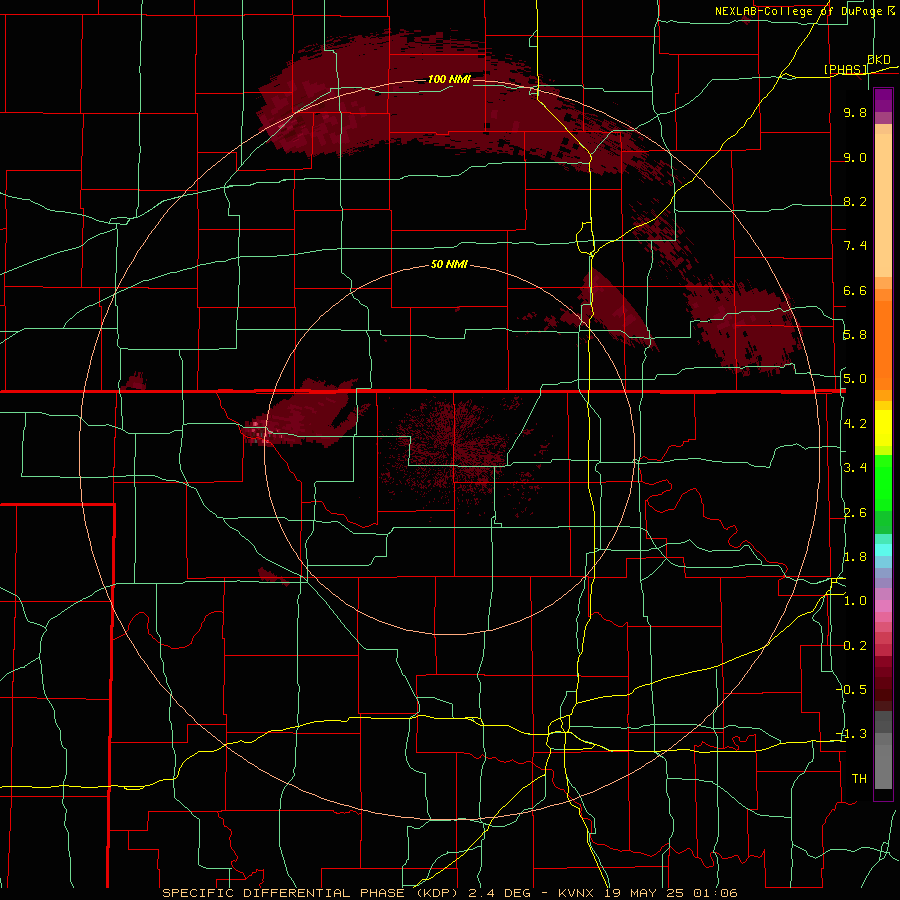900x900 pixels.
Task: Click the yellow segment of color bar
Action: click(x=883, y=428)
